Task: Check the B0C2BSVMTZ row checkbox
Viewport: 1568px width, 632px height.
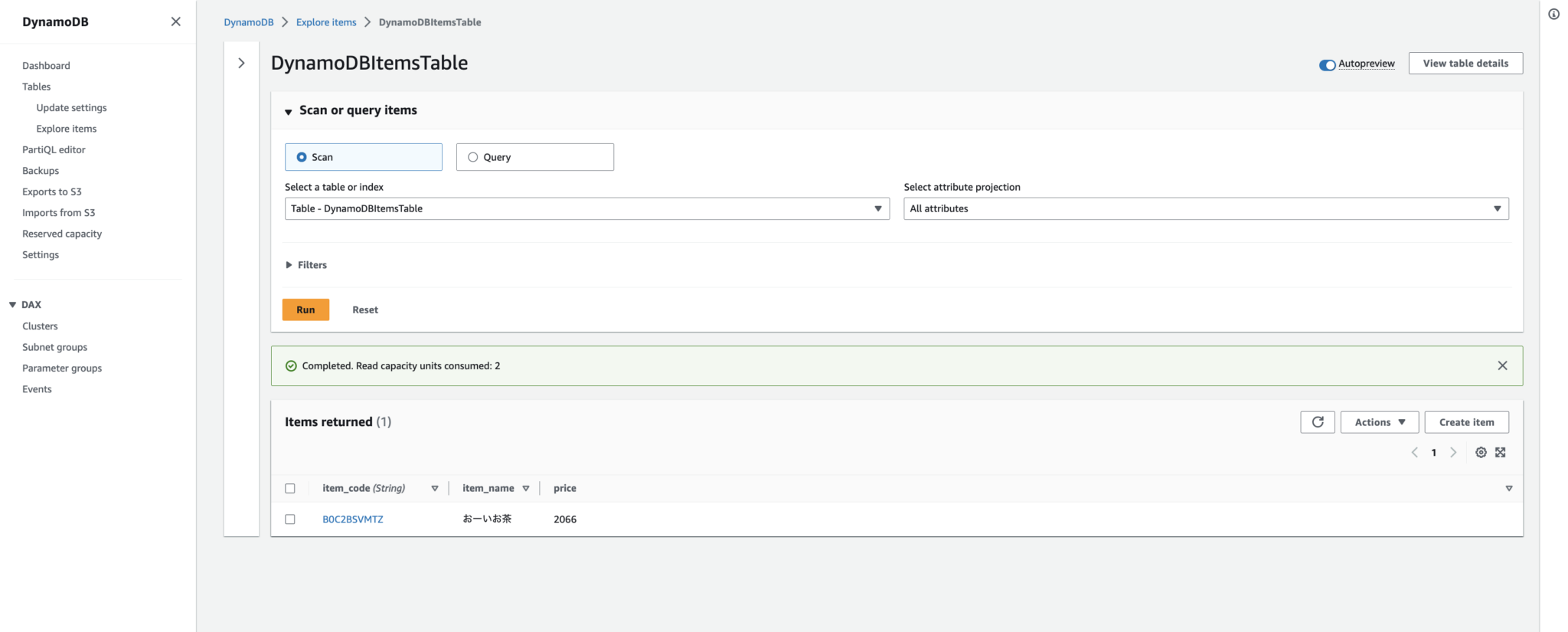Action: [290, 519]
